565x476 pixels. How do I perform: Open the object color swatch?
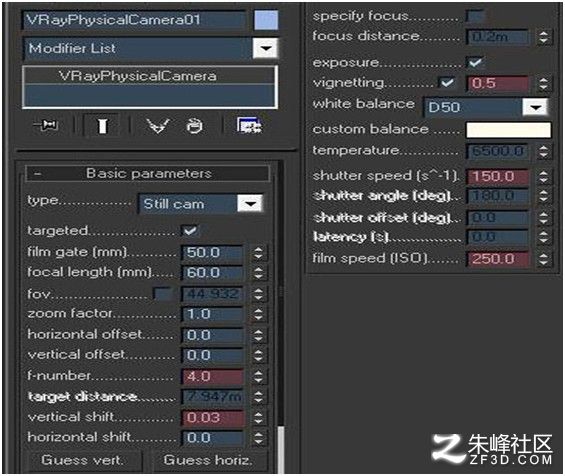266,20
